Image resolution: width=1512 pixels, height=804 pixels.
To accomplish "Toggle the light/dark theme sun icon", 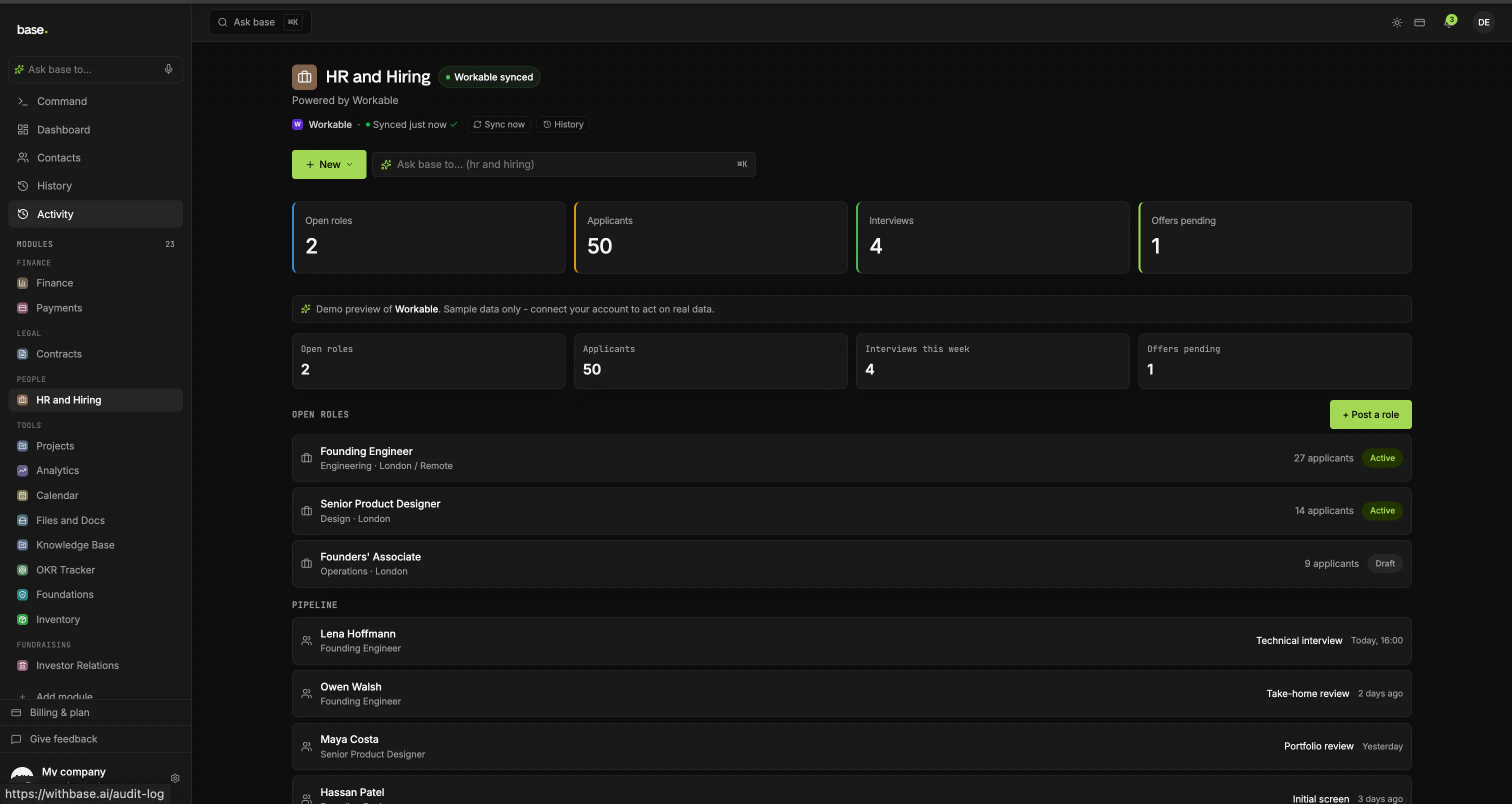I will pyautogui.click(x=1397, y=22).
